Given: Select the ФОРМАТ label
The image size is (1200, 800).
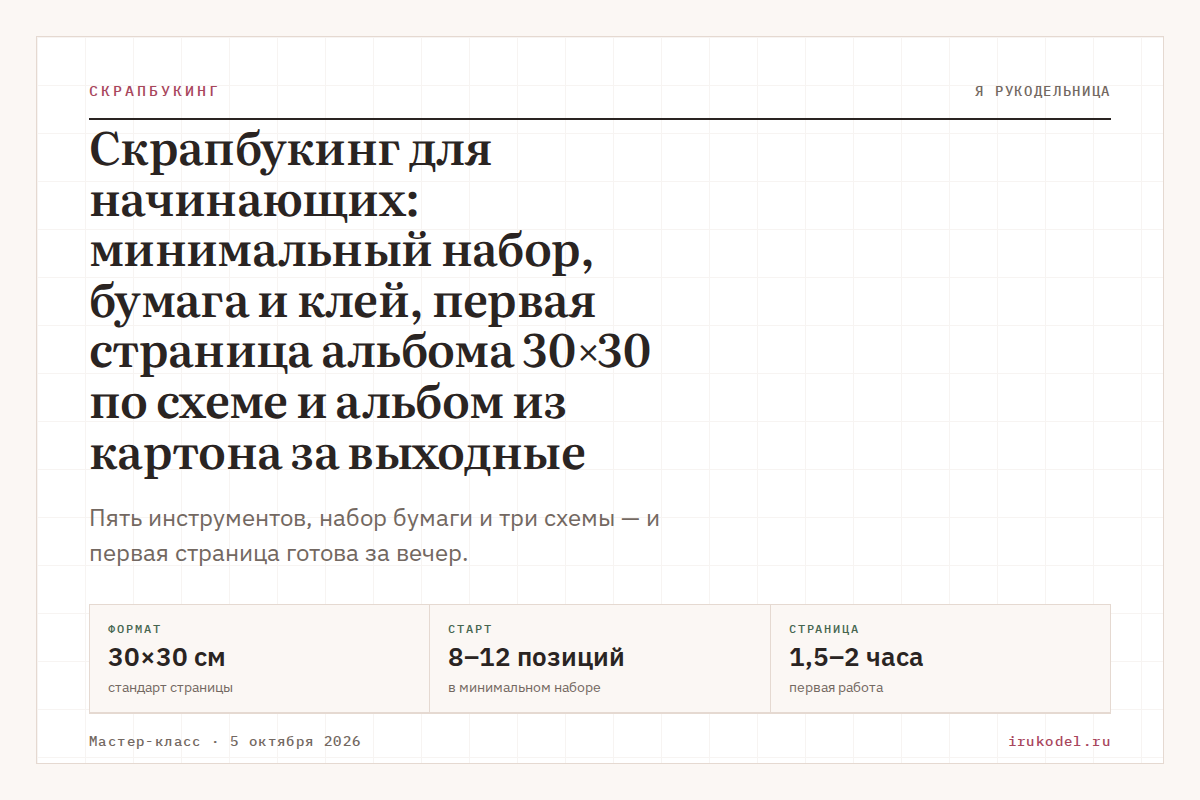Looking at the screenshot, I should point(134,629).
